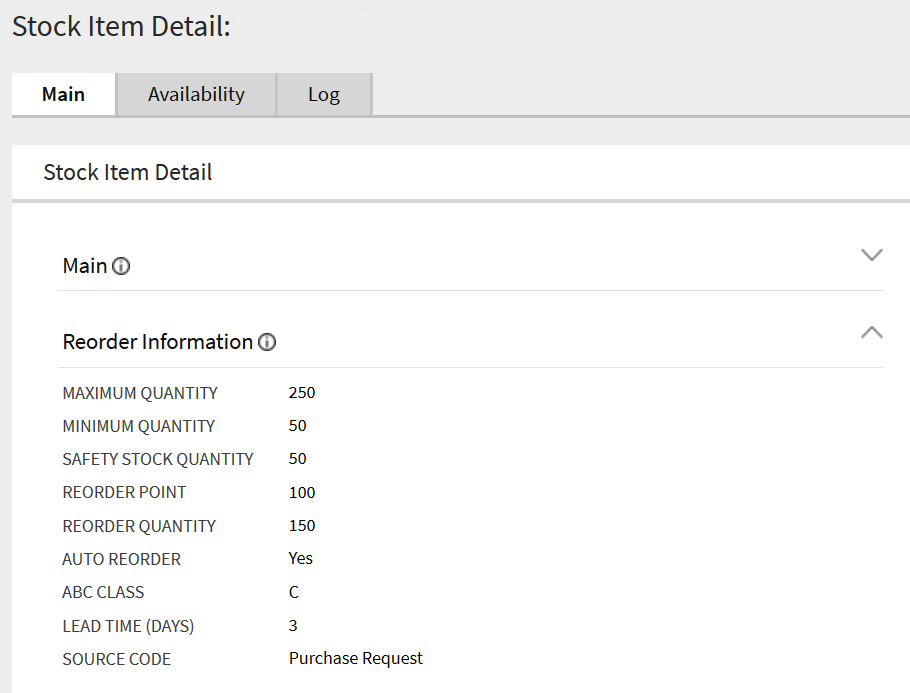
Task: Select the ABC CLASS value C
Action: click(x=292, y=592)
